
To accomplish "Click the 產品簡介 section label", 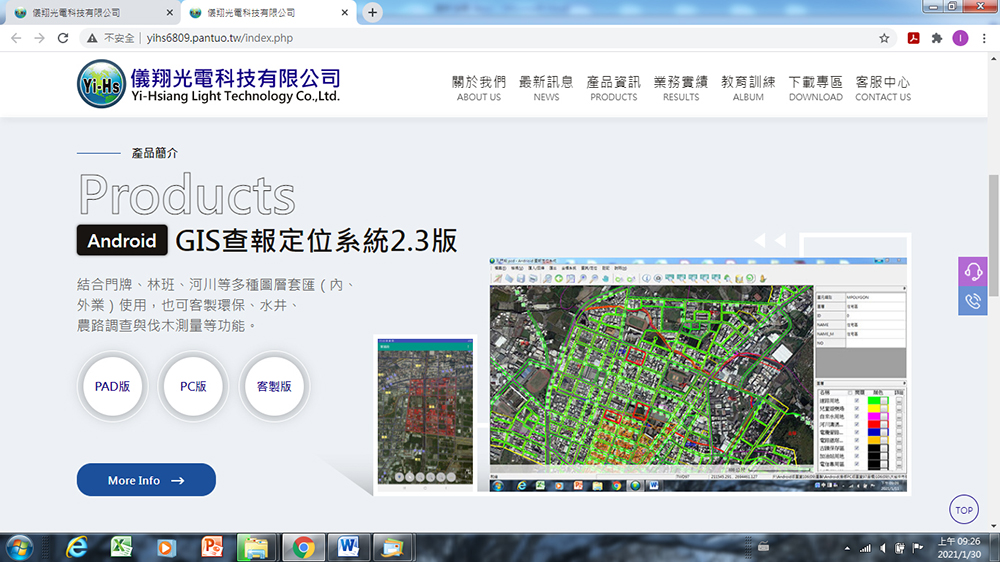I will (154, 153).
